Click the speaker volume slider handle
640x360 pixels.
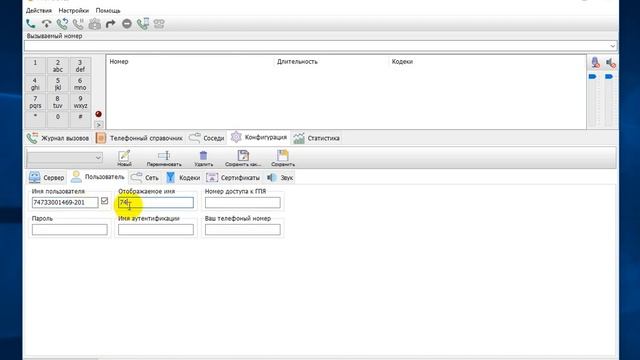609,77
